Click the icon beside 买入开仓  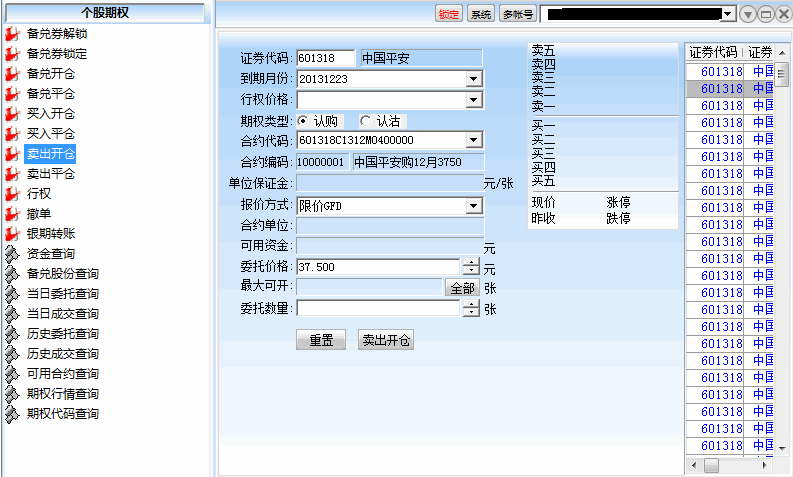point(12,114)
